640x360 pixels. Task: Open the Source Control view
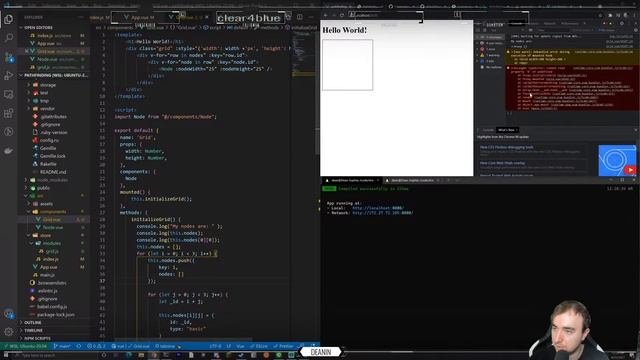(8, 57)
